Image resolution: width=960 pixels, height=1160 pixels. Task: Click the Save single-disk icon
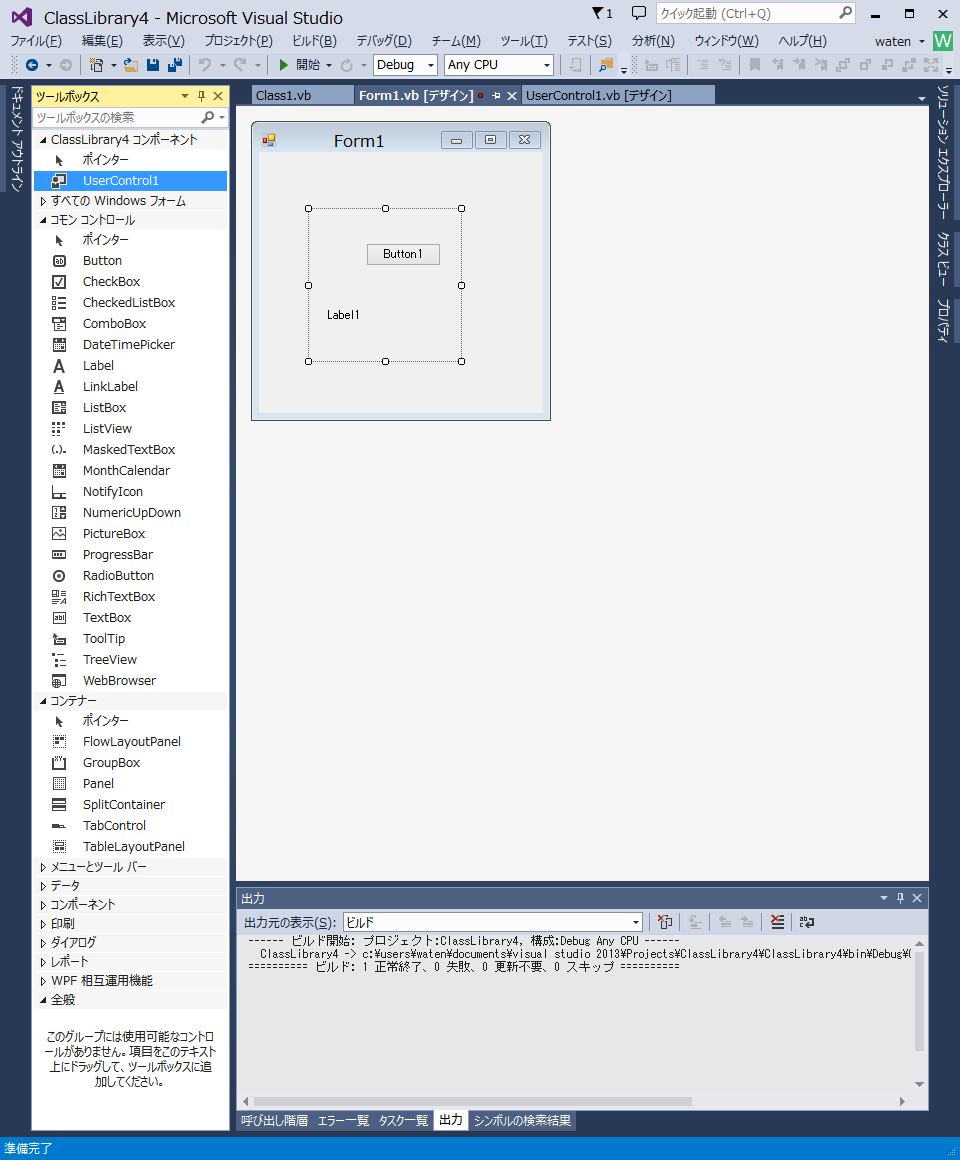[152, 65]
